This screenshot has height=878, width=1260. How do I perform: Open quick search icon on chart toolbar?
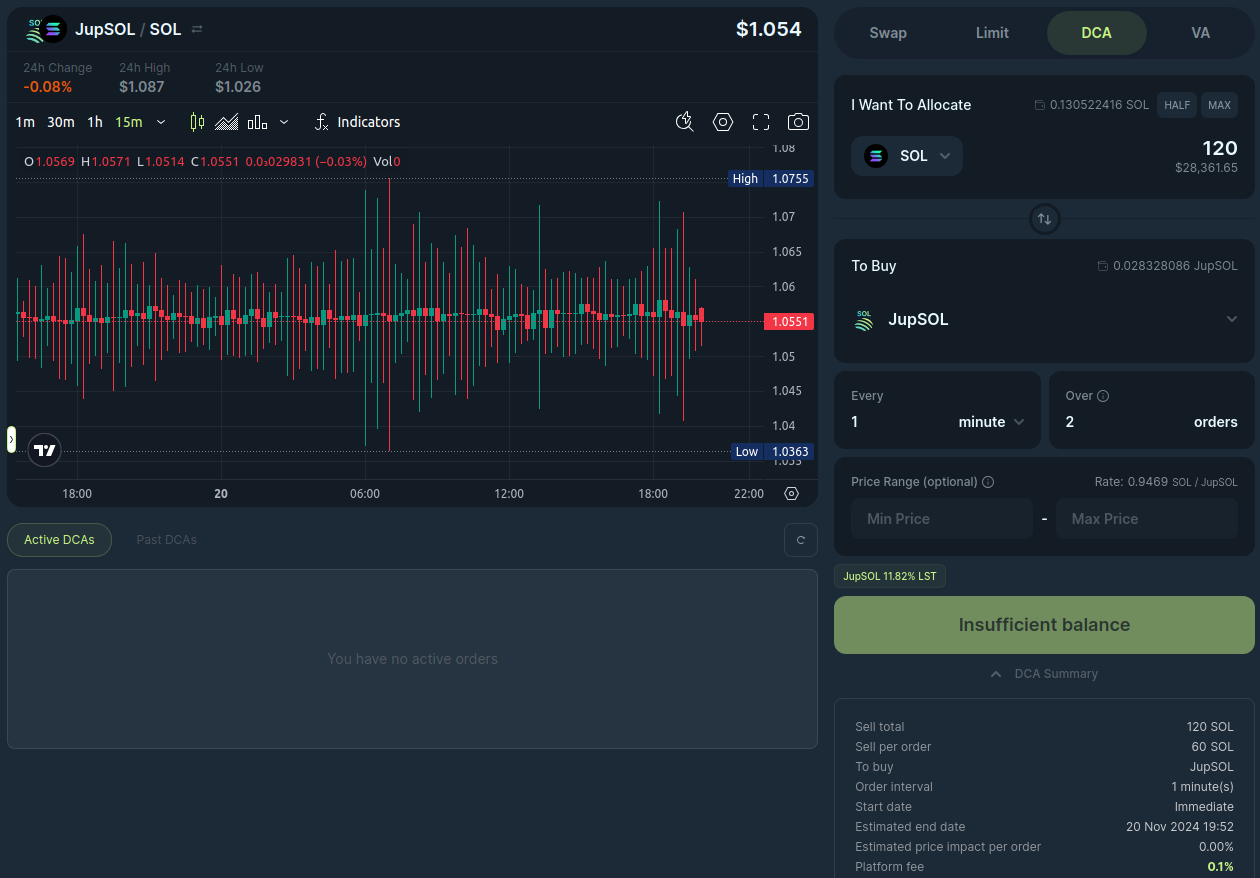(x=685, y=122)
